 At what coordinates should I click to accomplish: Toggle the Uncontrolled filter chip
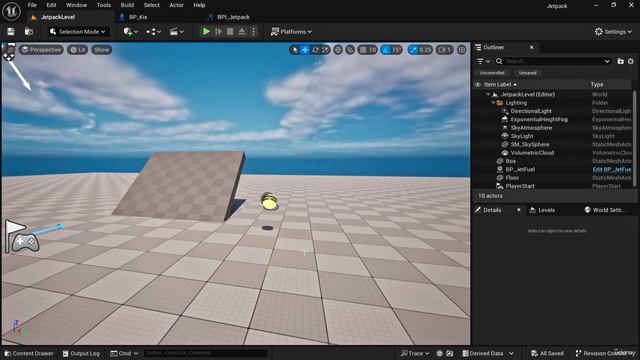tap(492, 73)
